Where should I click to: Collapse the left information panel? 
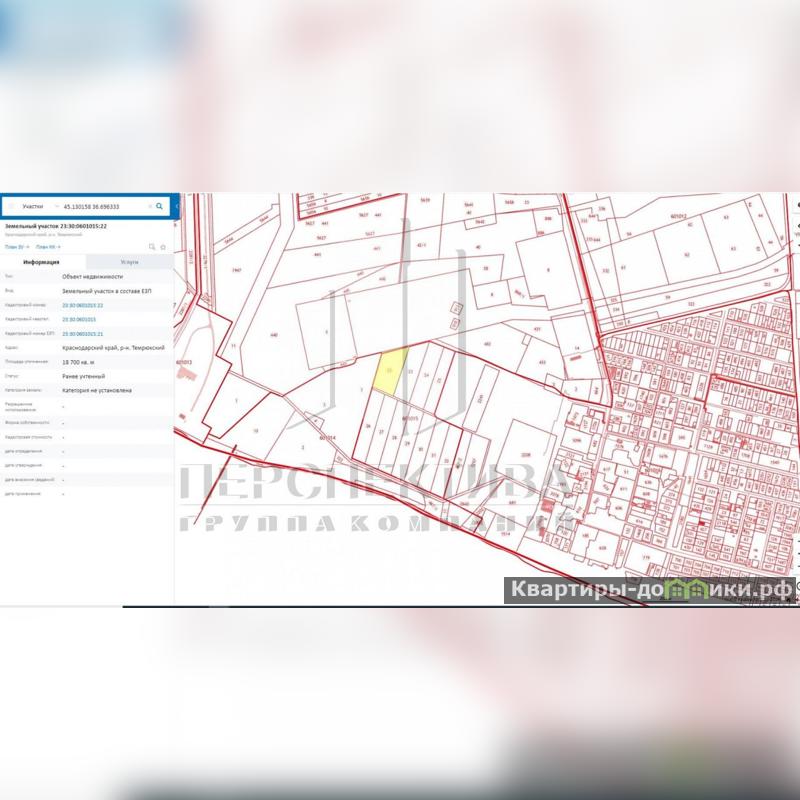(x=176, y=206)
